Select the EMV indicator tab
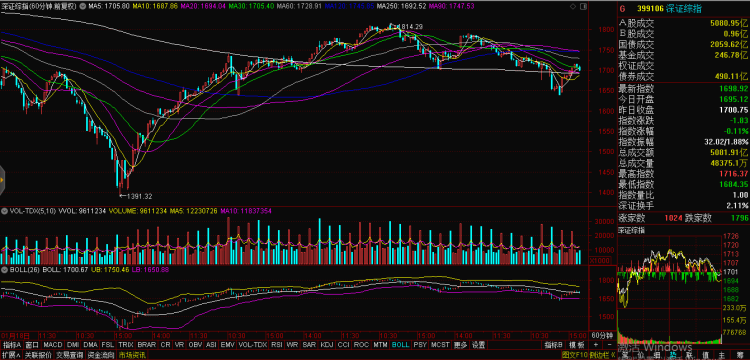 click(x=228, y=345)
